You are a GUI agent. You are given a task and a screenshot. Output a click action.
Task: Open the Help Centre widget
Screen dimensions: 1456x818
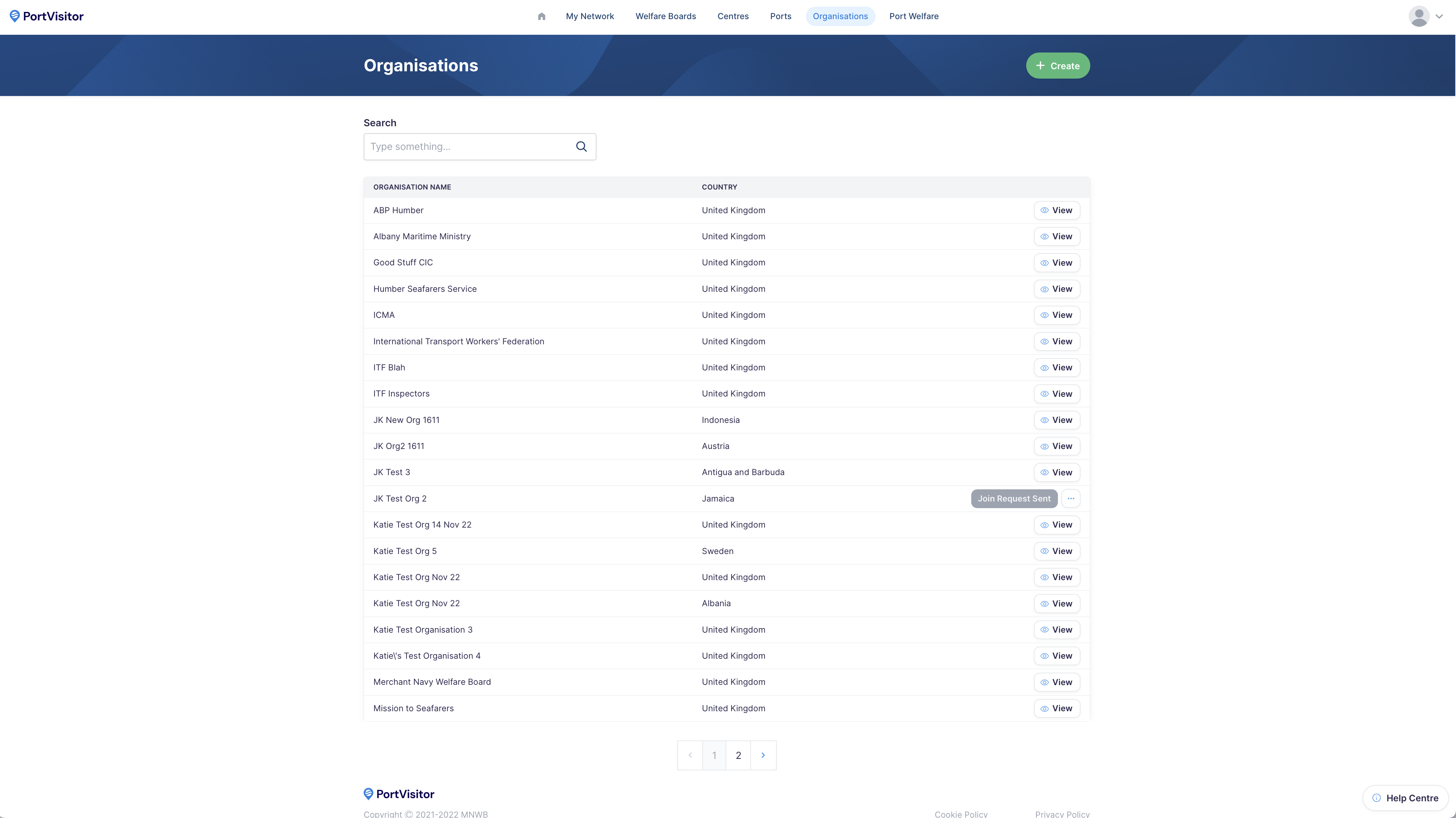[x=1405, y=798]
